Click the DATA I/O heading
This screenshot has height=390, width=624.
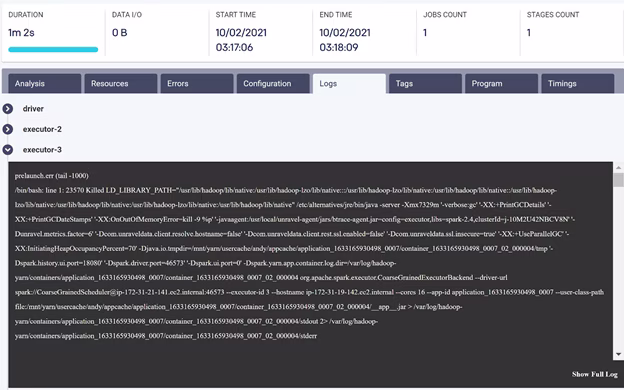point(127,15)
